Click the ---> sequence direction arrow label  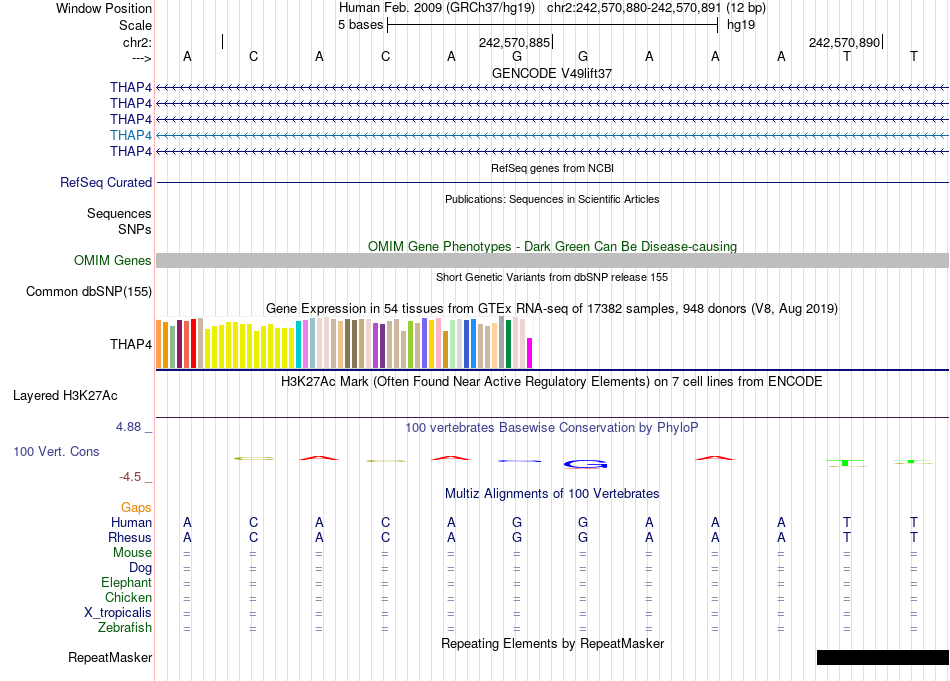pyautogui.click(x=142, y=58)
